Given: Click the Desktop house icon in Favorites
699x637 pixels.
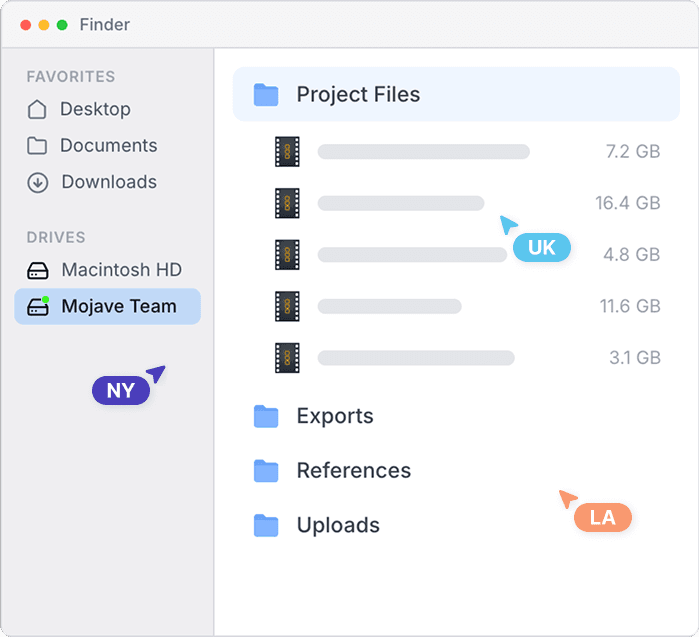Looking at the screenshot, I should [37, 109].
